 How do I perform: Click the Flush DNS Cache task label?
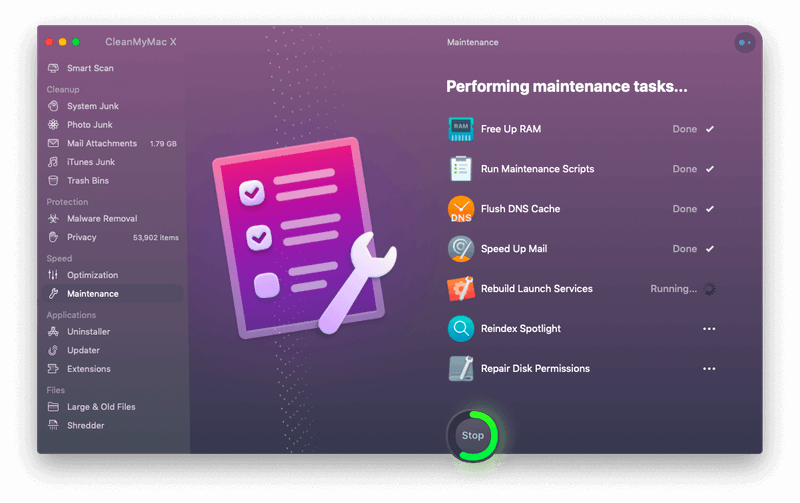click(520, 209)
